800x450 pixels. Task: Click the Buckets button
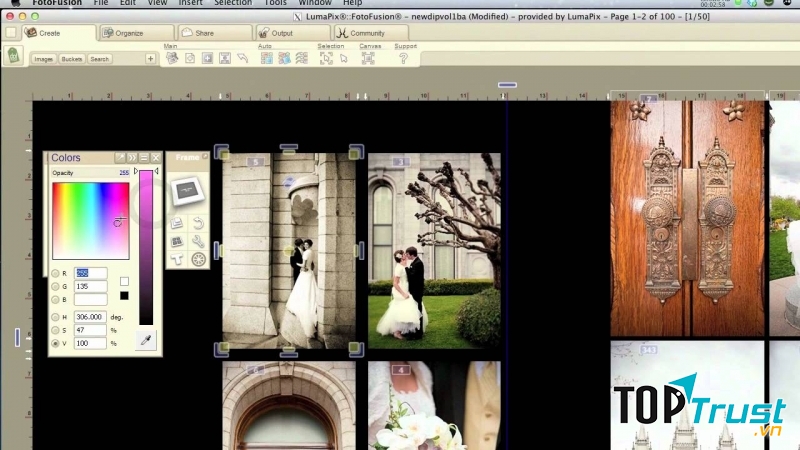coord(71,59)
